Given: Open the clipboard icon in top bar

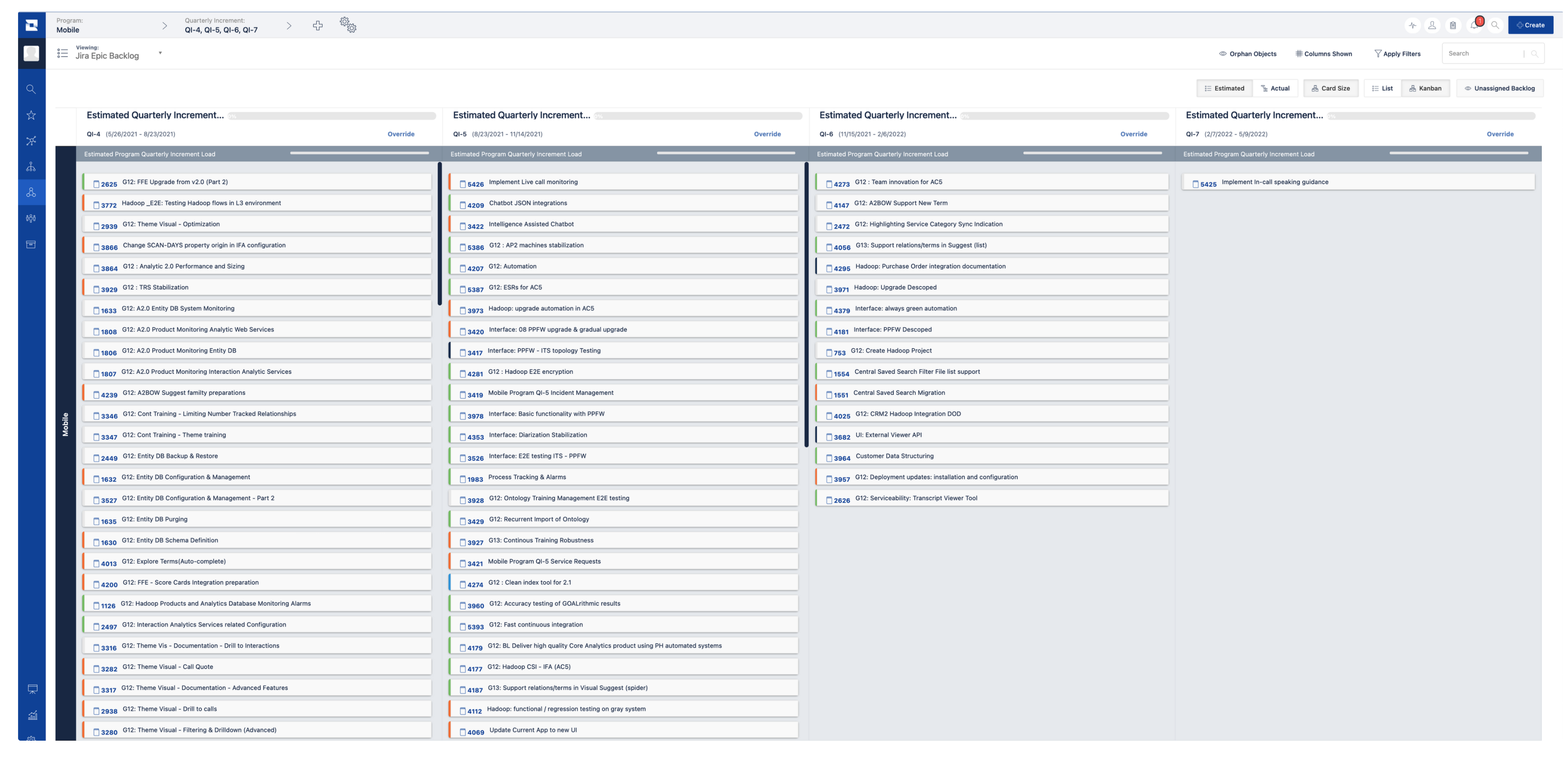Looking at the screenshot, I should click(1453, 26).
